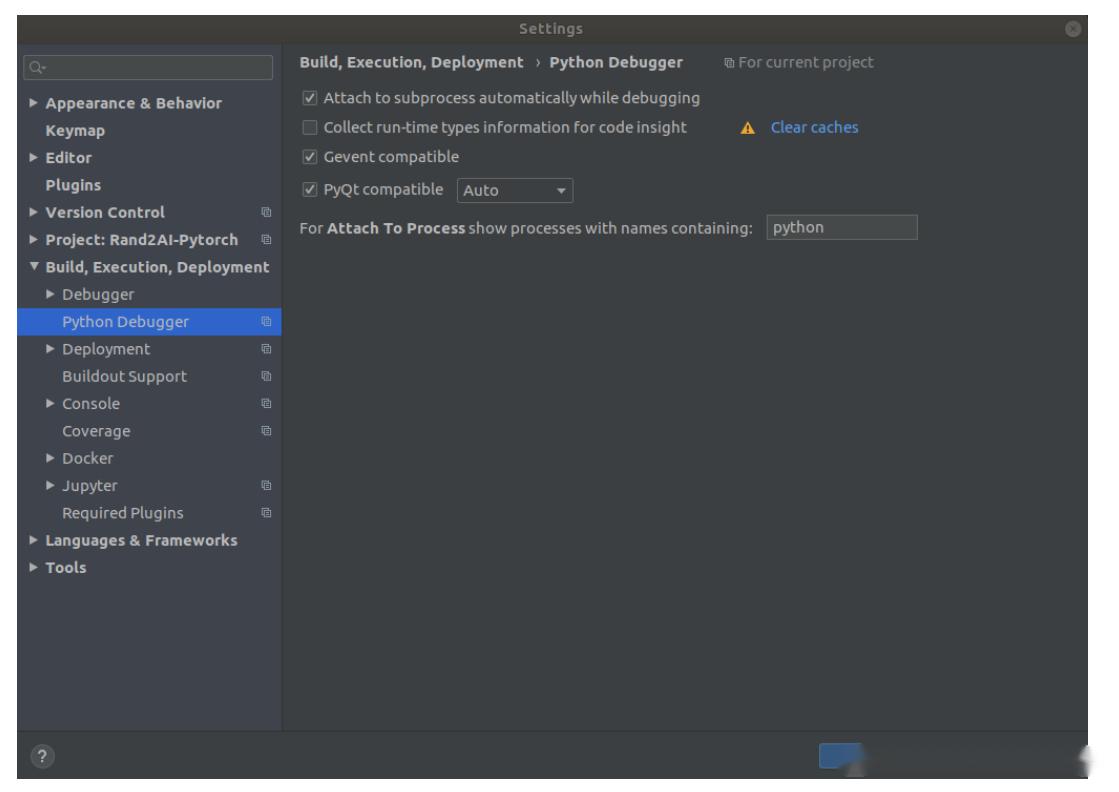Click the settings search field
The width and height of the screenshot is (1119, 792).
[x=147, y=68]
